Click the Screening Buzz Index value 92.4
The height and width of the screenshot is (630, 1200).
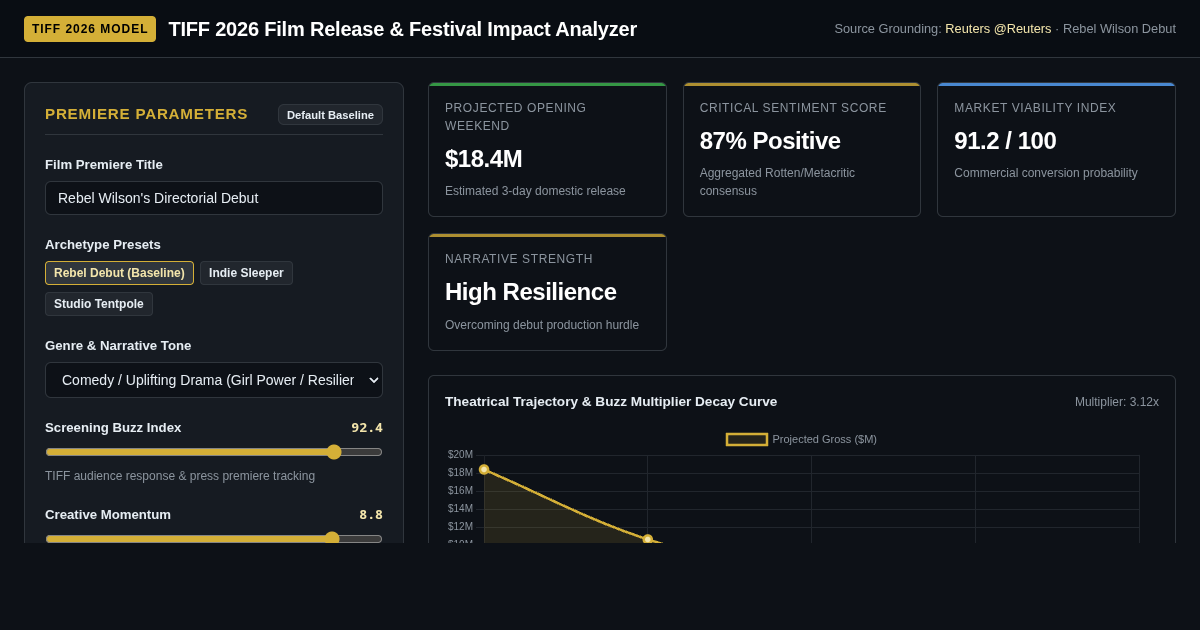click(367, 428)
